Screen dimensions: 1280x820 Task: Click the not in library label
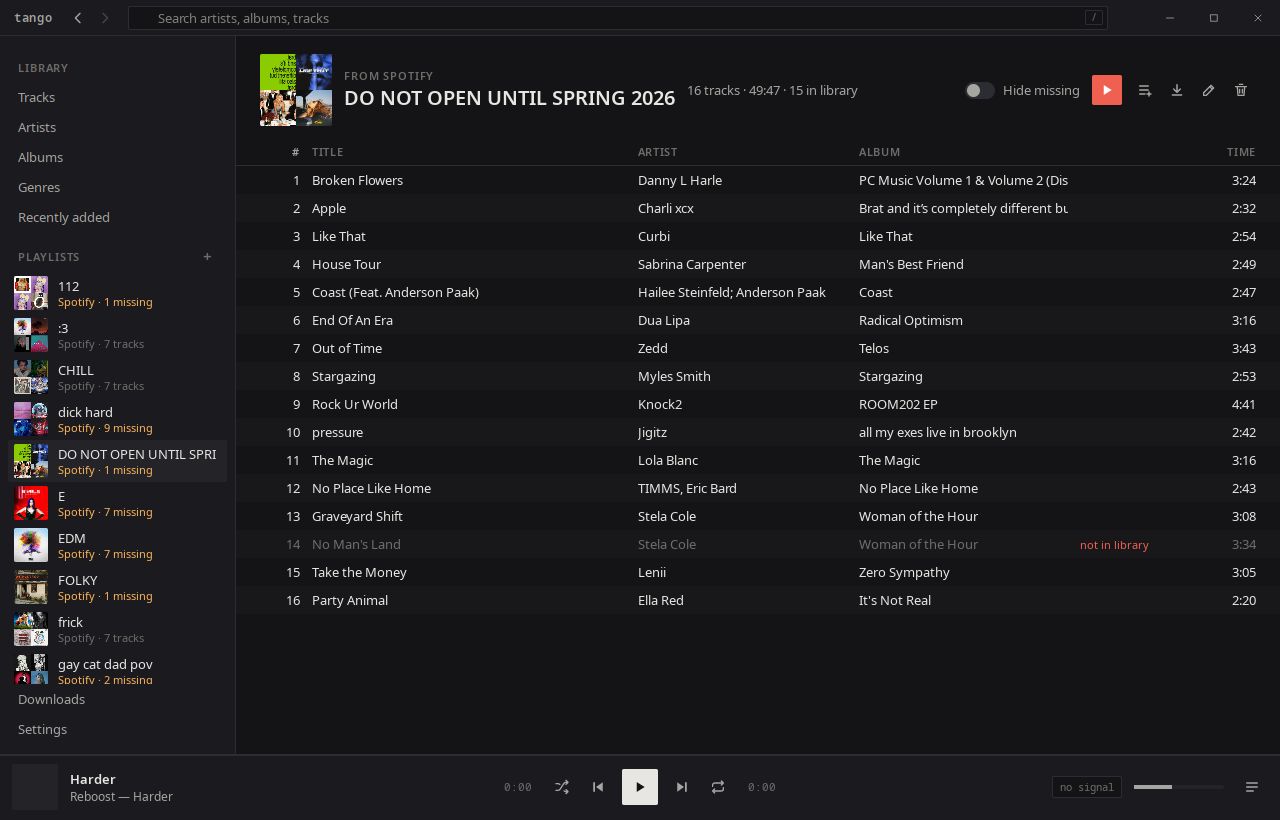click(x=1114, y=545)
